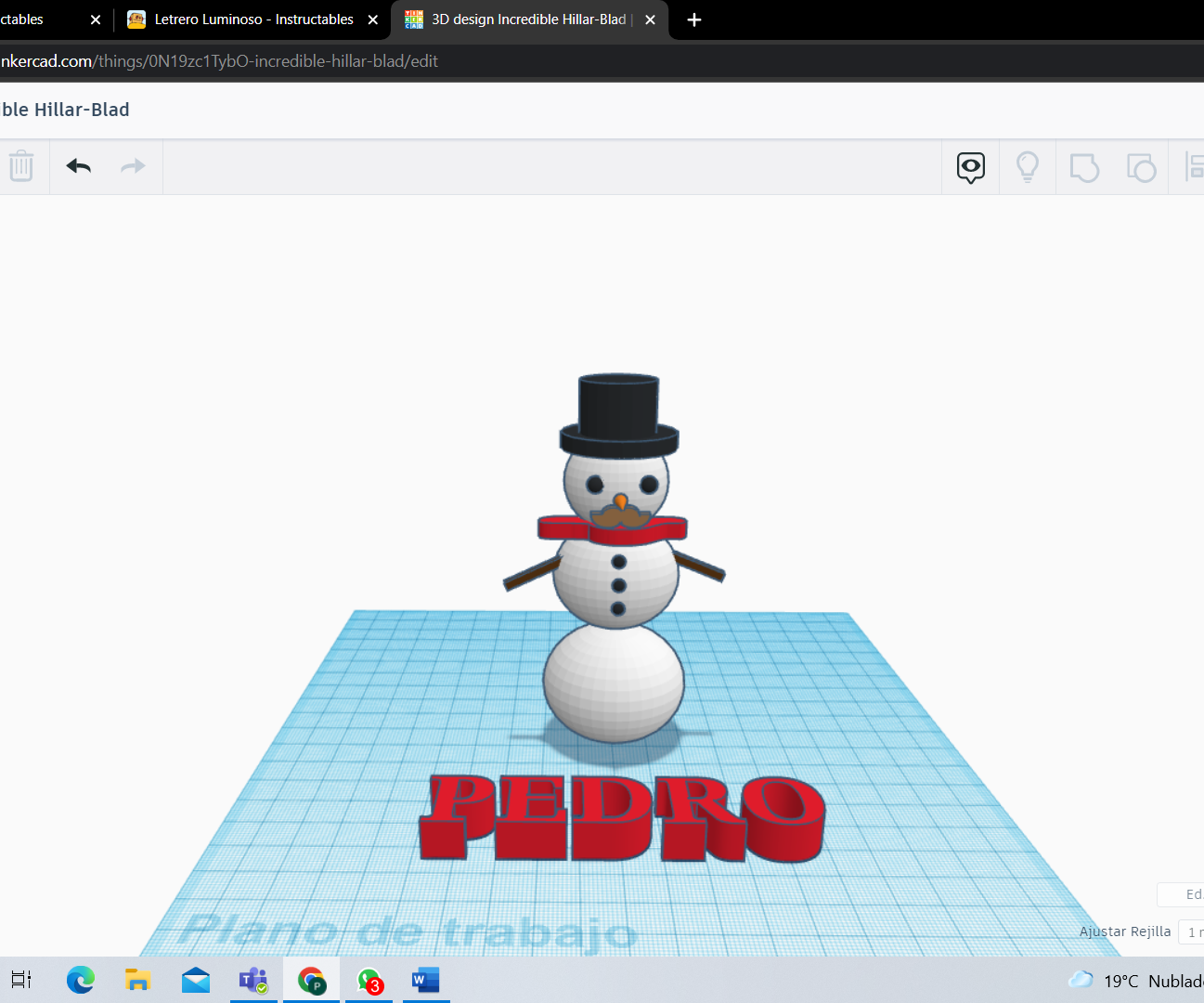
Task: Open Microsoft Teams from the taskbar
Action: click(253, 980)
